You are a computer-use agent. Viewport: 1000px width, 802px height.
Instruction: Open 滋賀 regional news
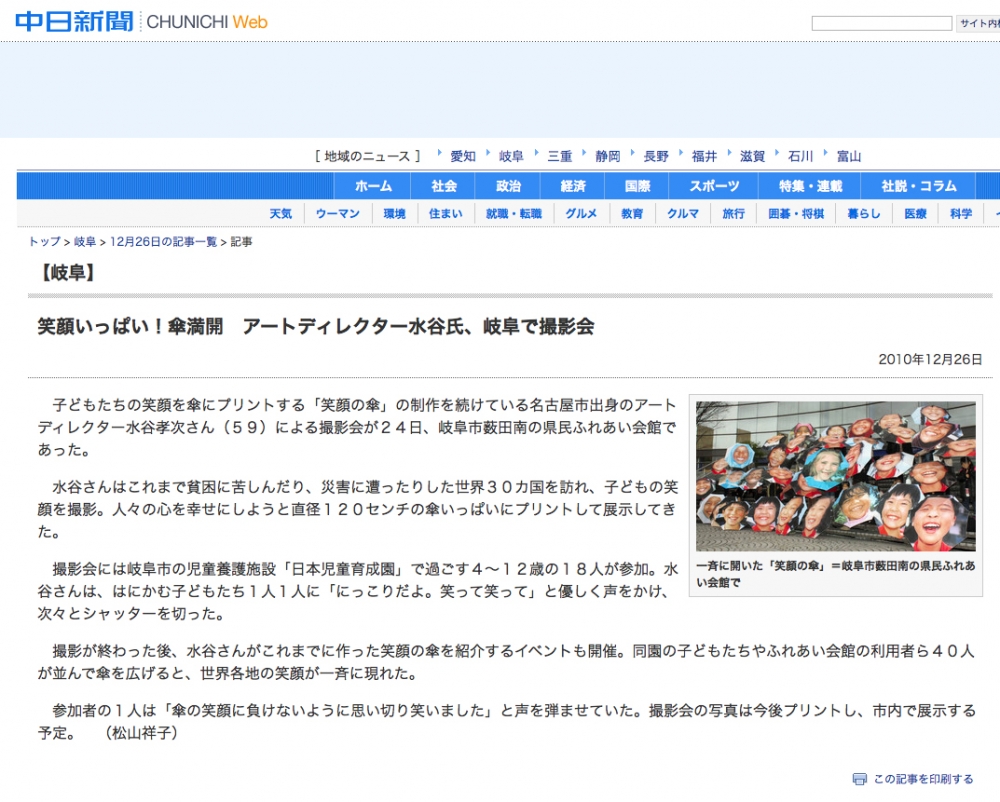[x=752, y=156]
